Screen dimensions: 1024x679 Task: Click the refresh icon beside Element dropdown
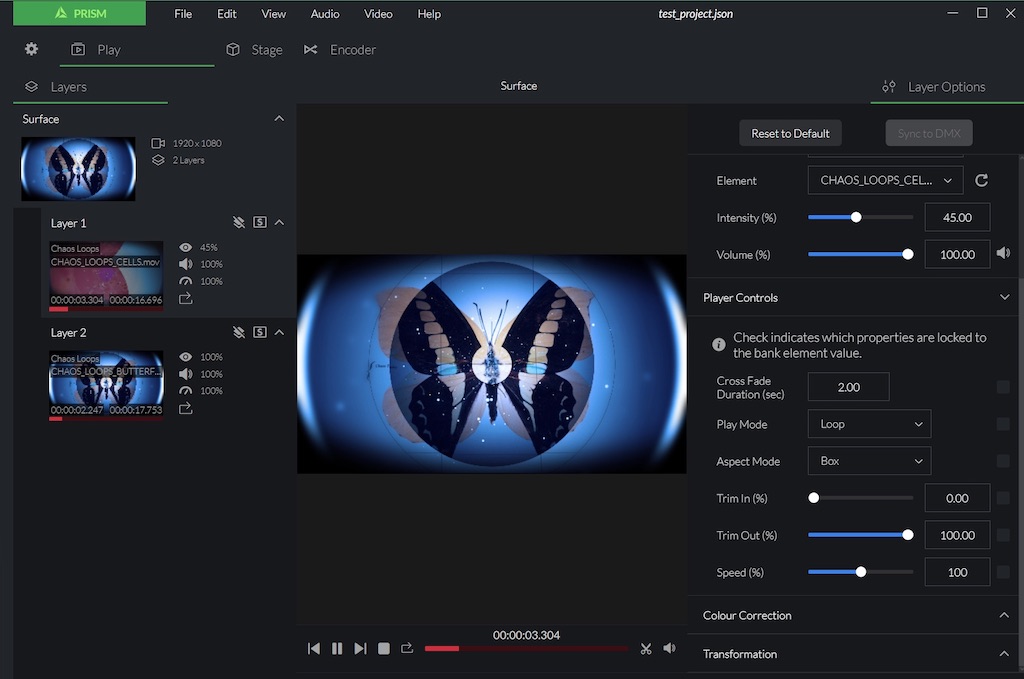[981, 181]
